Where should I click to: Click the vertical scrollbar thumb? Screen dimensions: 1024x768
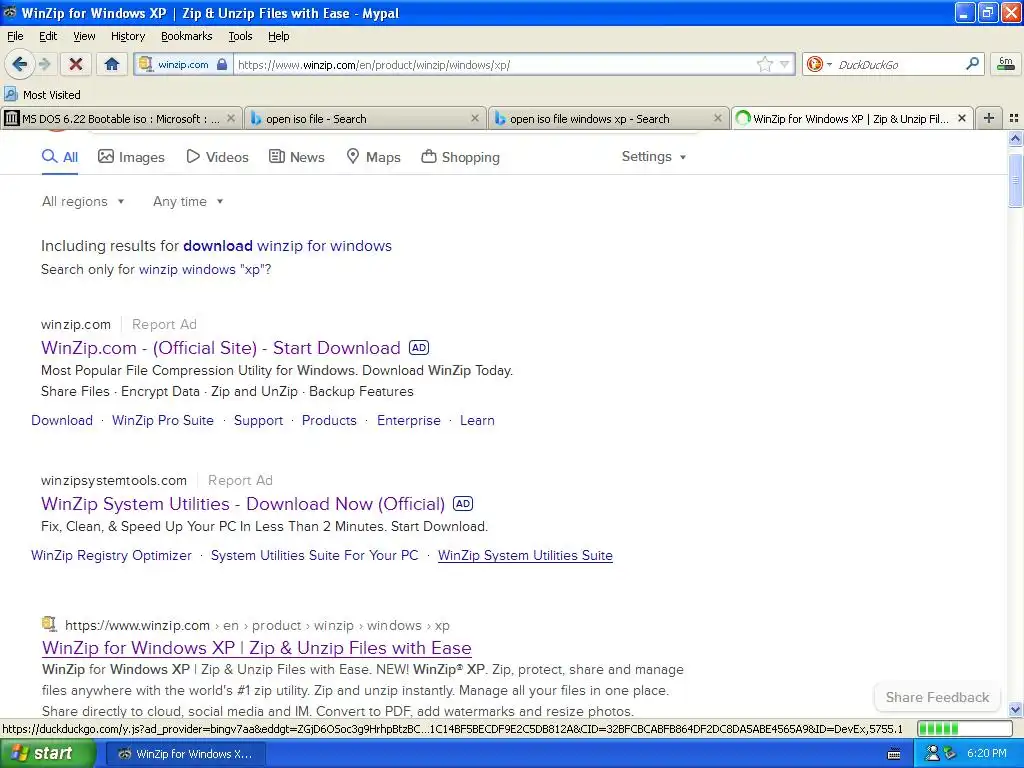[x=1015, y=181]
